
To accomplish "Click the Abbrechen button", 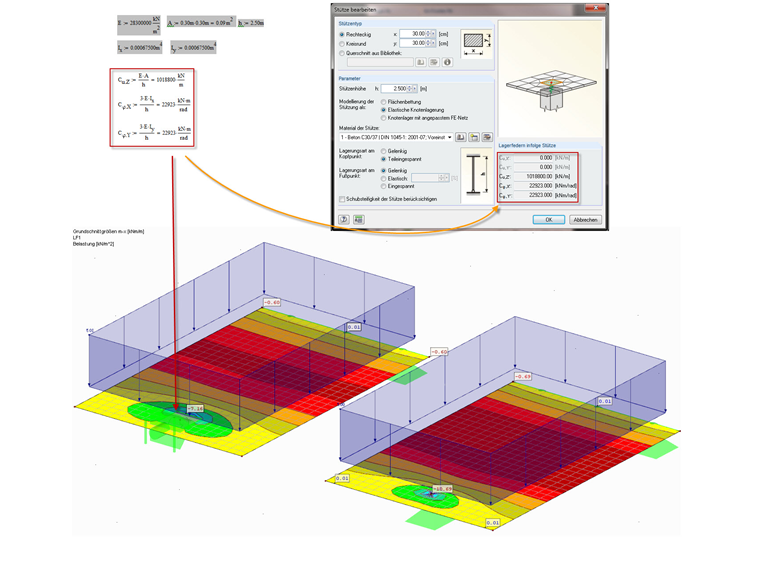I will pos(586,220).
